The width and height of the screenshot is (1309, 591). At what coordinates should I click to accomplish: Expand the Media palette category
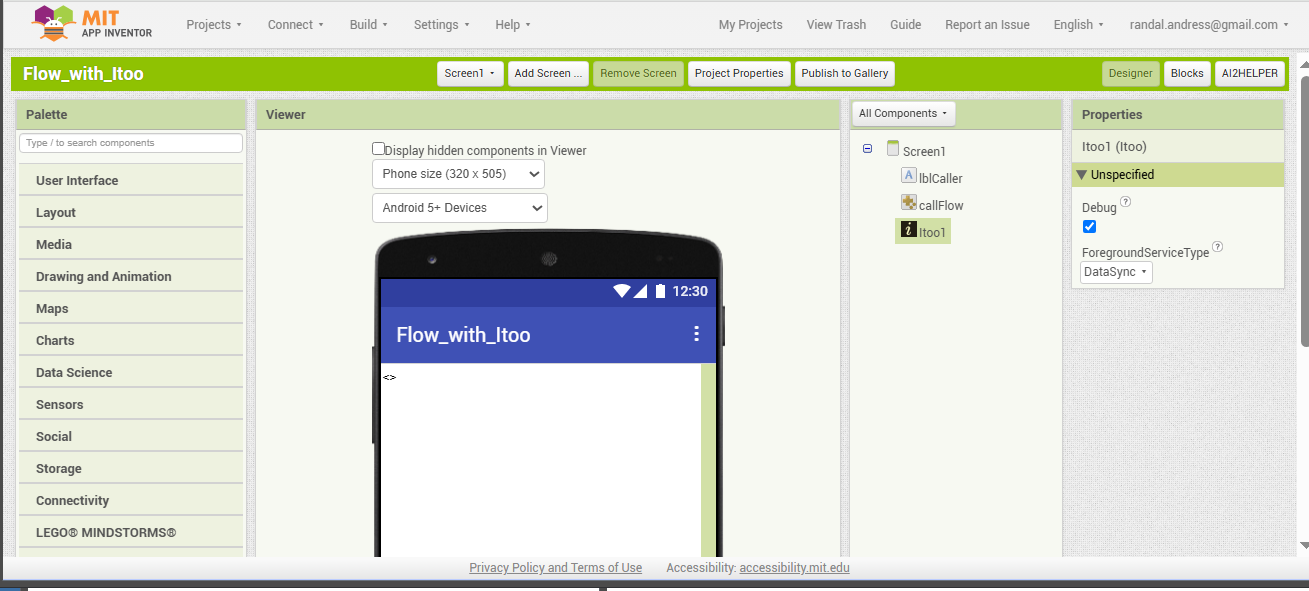[x=131, y=245]
